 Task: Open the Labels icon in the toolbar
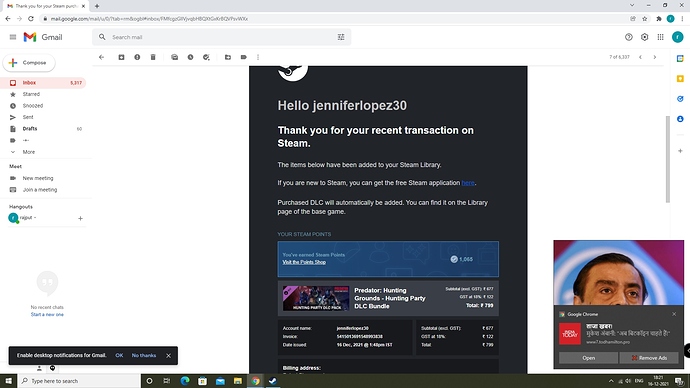(244, 57)
